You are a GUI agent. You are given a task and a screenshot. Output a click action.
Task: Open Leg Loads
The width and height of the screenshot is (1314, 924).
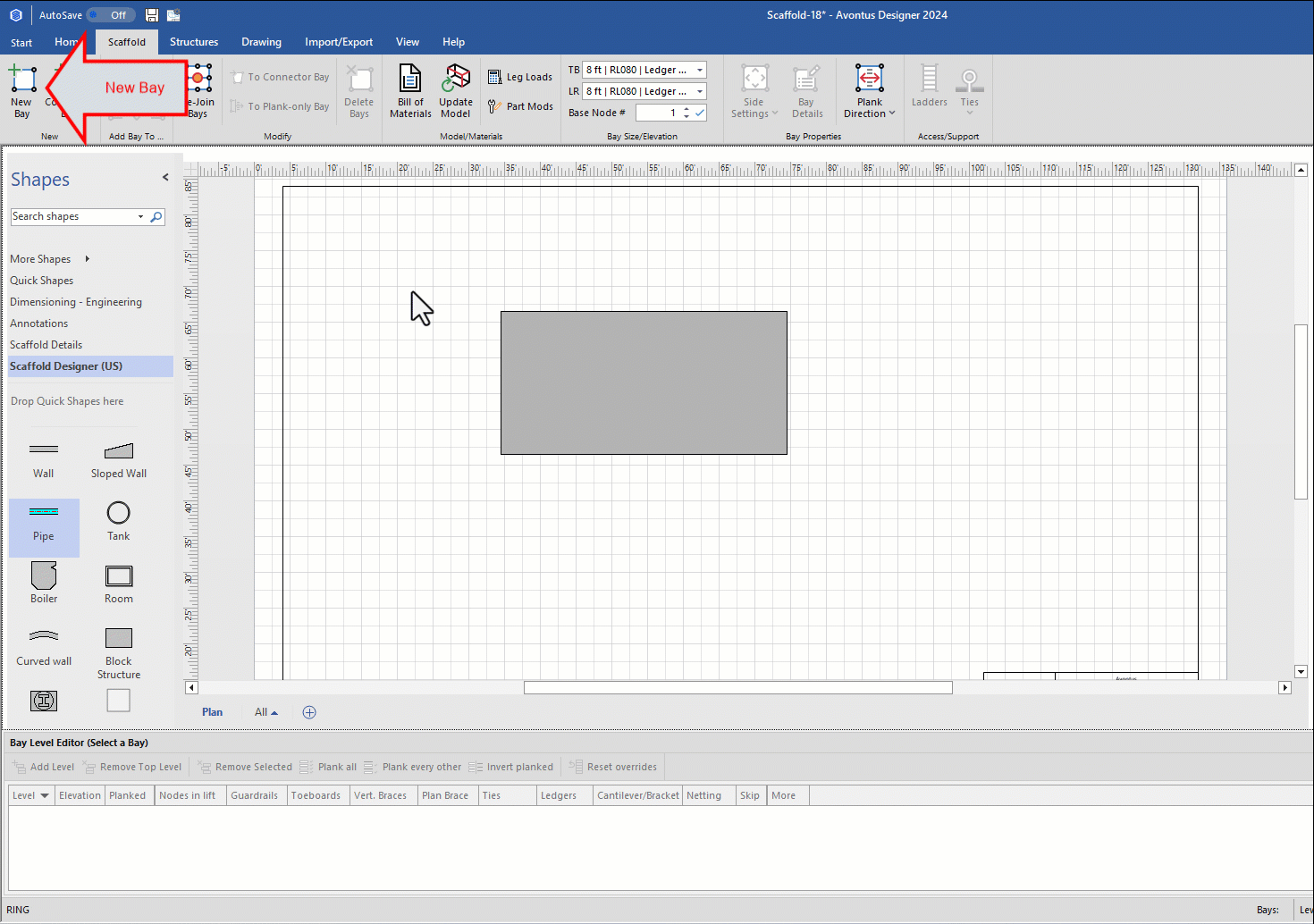[x=520, y=78]
